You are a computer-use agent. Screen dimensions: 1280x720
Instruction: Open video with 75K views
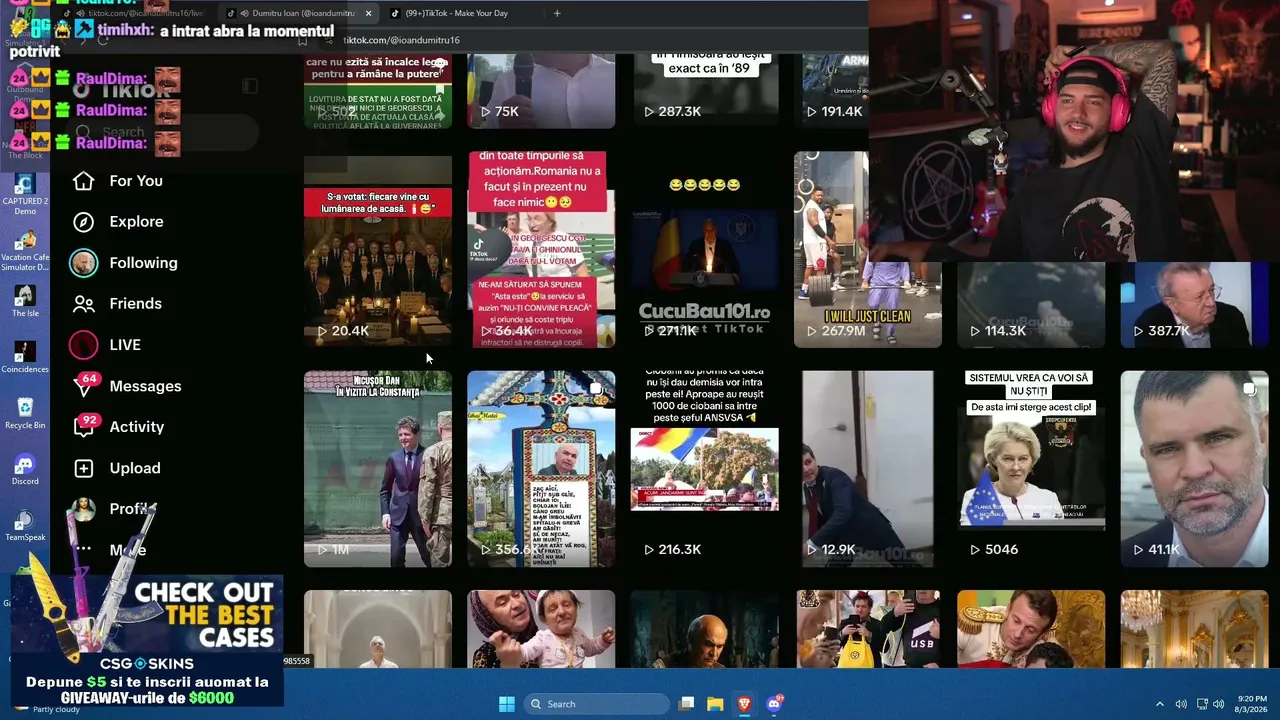coord(541,92)
